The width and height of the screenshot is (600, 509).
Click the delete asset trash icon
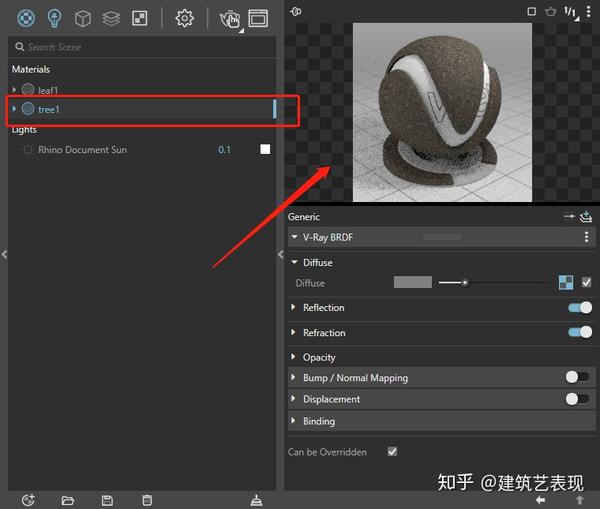pyautogui.click(x=147, y=500)
